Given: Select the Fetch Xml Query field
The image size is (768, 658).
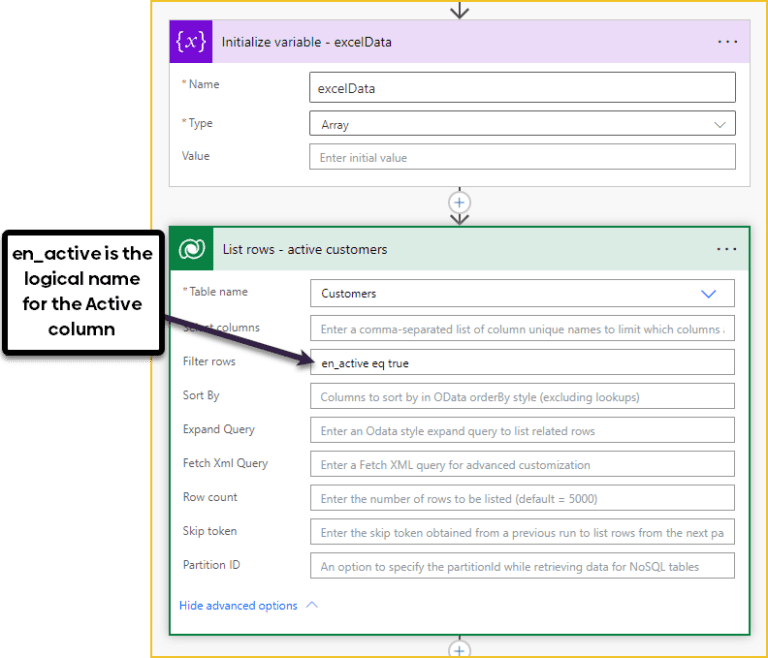Looking at the screenshot, I should pyautogui.click(x=522, y=465).
